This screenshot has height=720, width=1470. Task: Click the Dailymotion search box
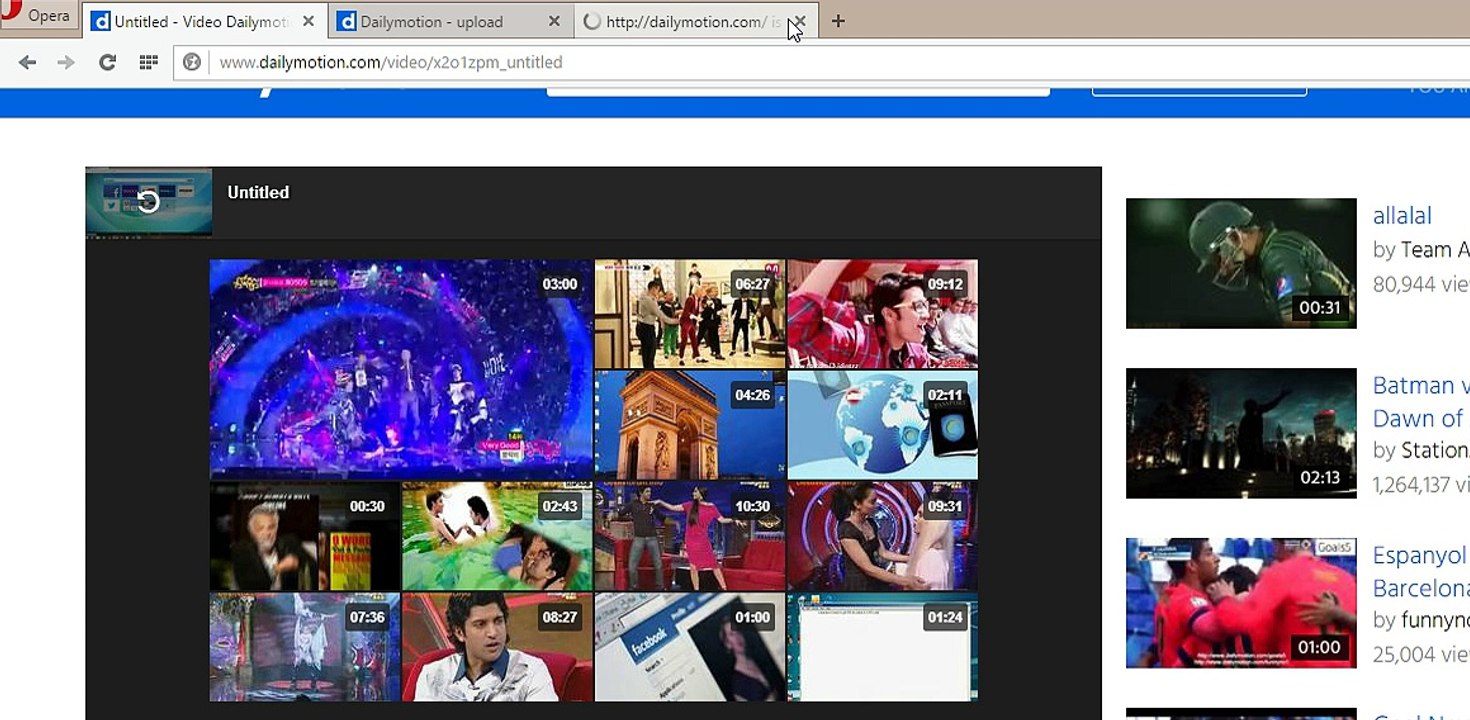click(798, 91)
